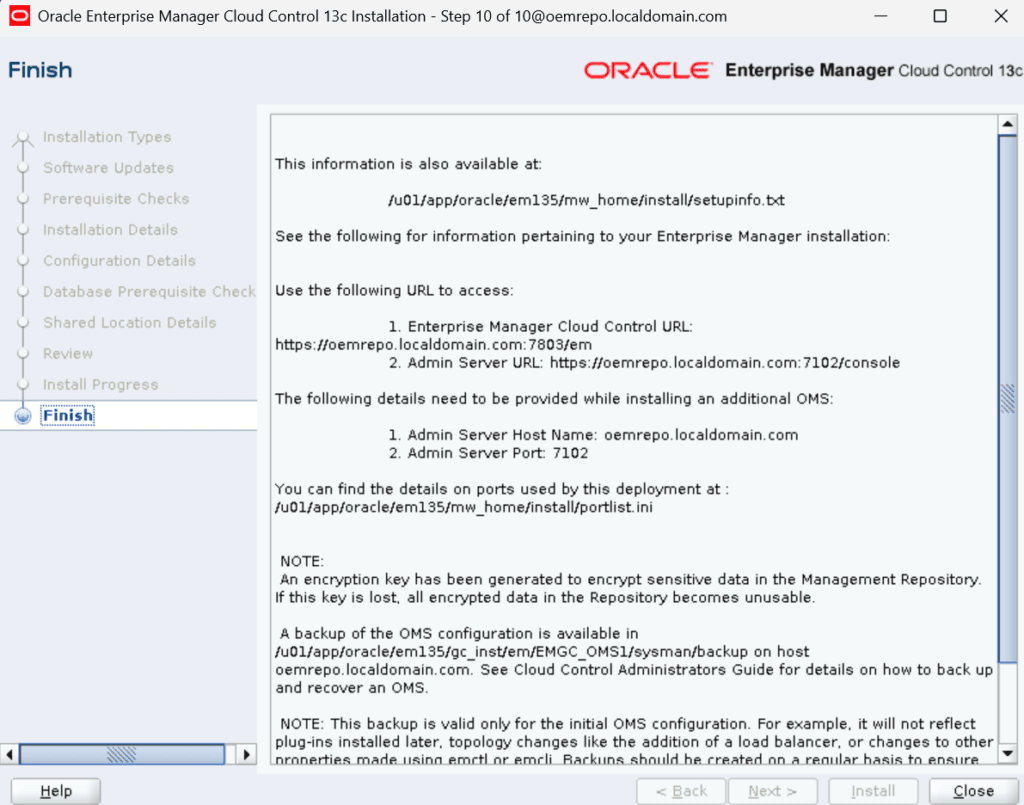Click 'Use the following URL to access:' text
This screenshot has width=1024, height=805.
pyautogui.click(x=394, y=291)
